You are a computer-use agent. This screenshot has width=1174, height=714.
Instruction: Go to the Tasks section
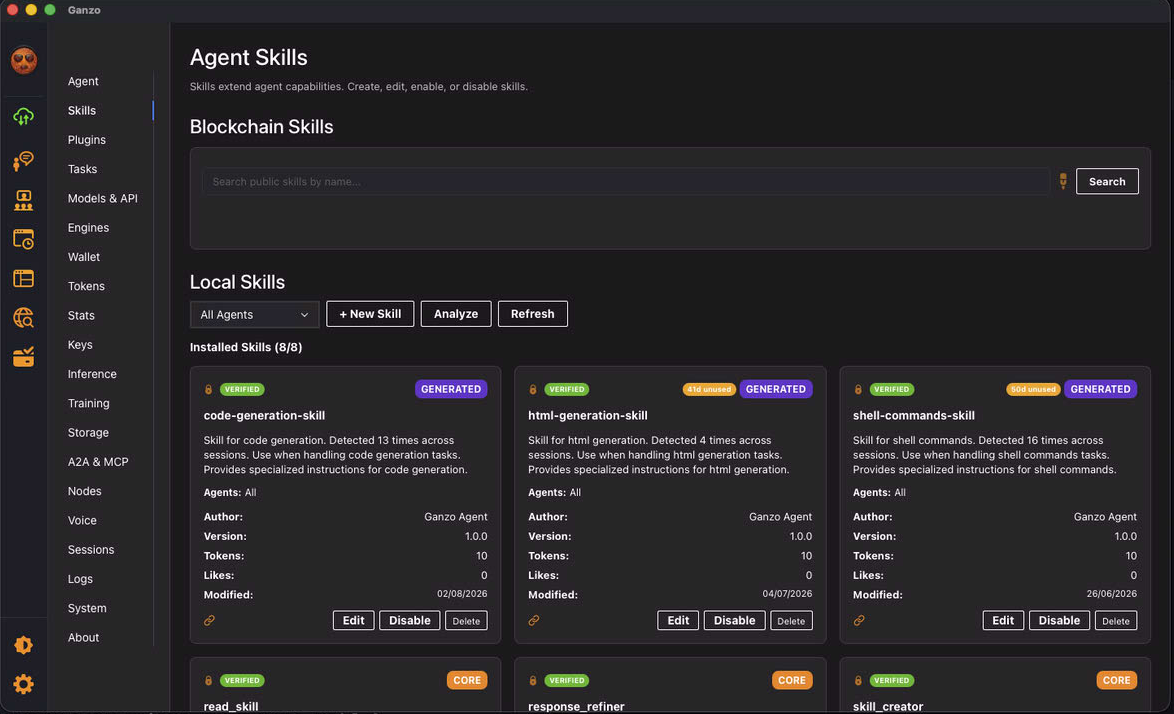[x=82, y=169]
